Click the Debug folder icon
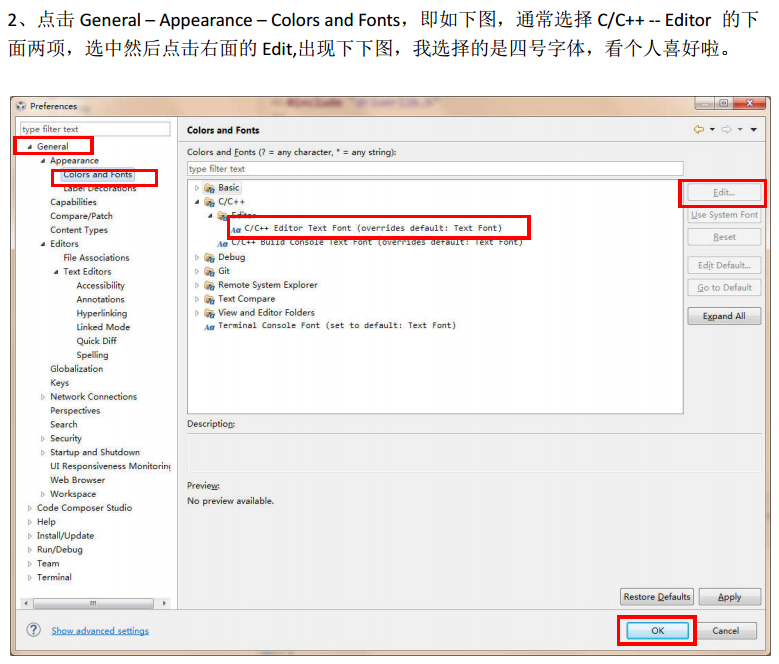The height and width of the screenshot is (664, 779). coord(209,258)
